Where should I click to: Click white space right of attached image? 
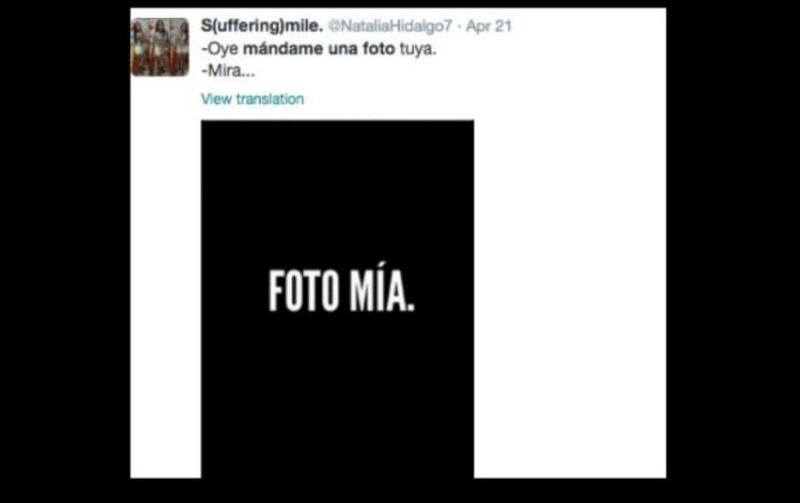(569, 299)
